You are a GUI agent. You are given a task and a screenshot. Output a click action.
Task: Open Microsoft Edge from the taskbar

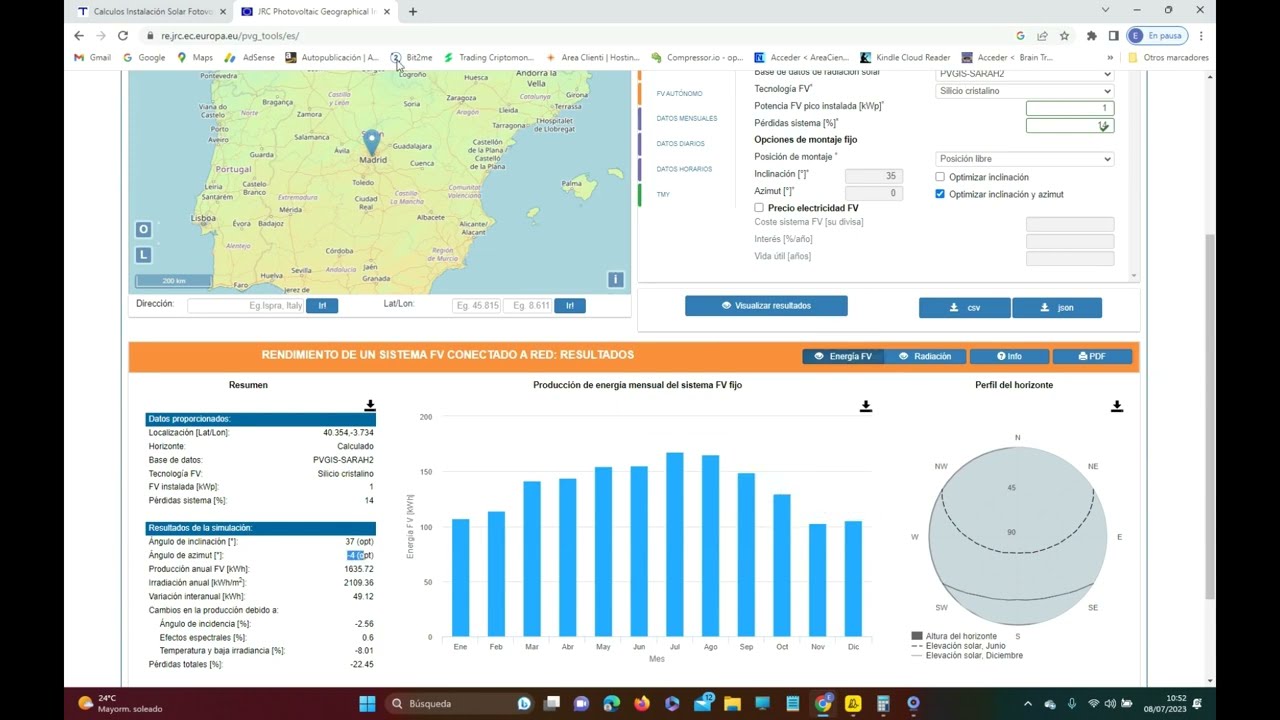[x=612, y=703]
